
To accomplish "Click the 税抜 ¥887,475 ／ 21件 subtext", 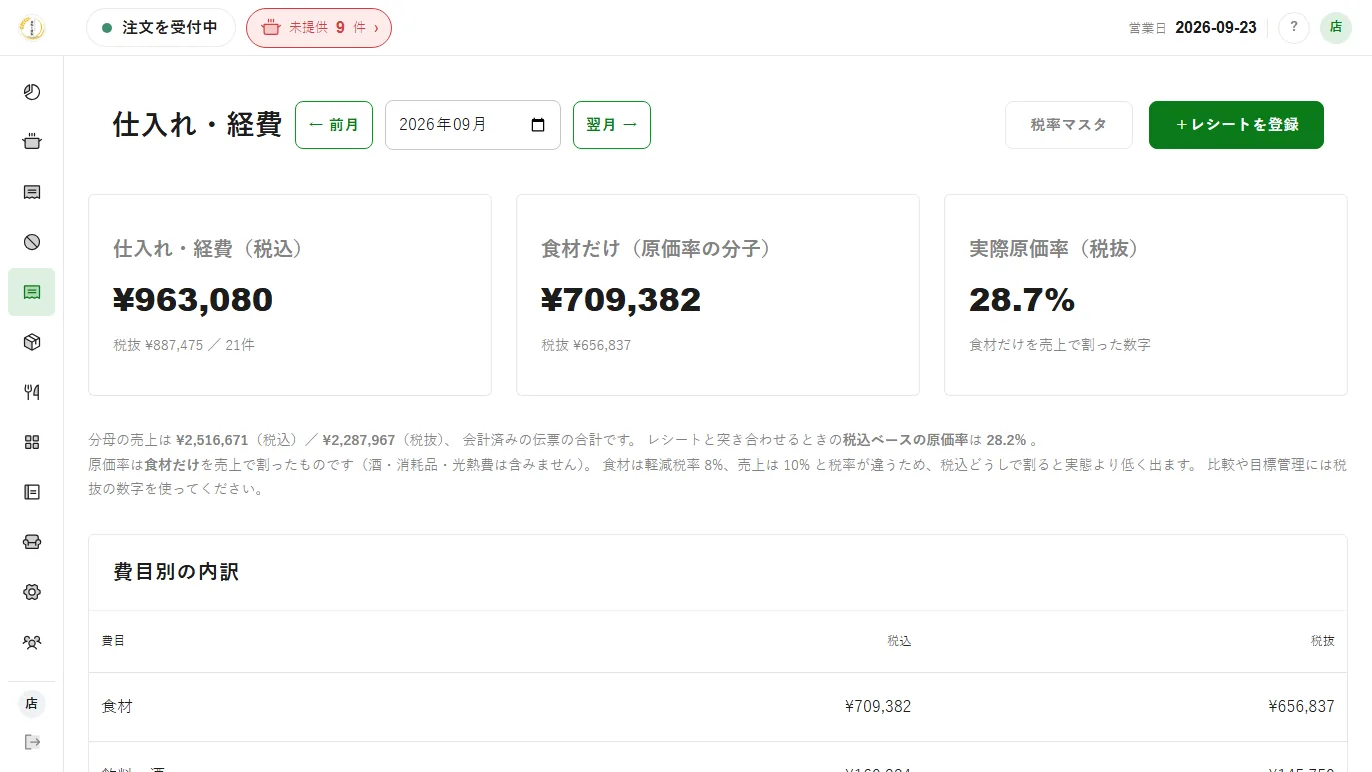I will tap(184, 345).
